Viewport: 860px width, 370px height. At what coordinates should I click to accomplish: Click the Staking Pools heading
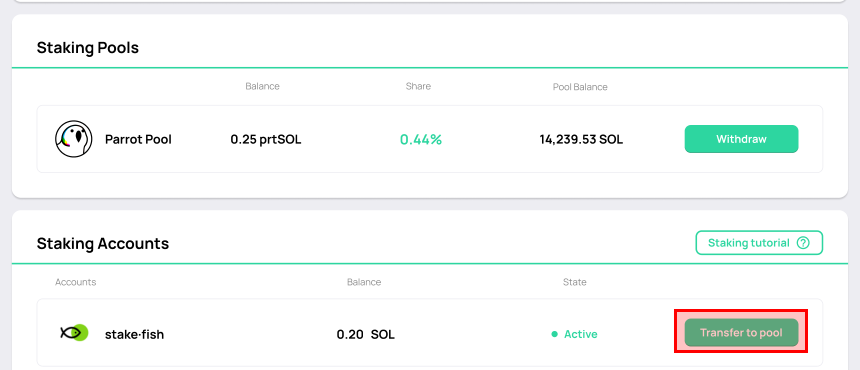tap(88, 48)
